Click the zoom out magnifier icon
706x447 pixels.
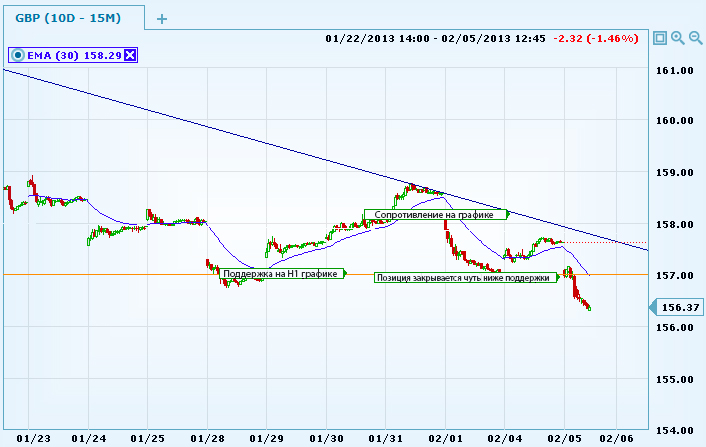(695, 38)
